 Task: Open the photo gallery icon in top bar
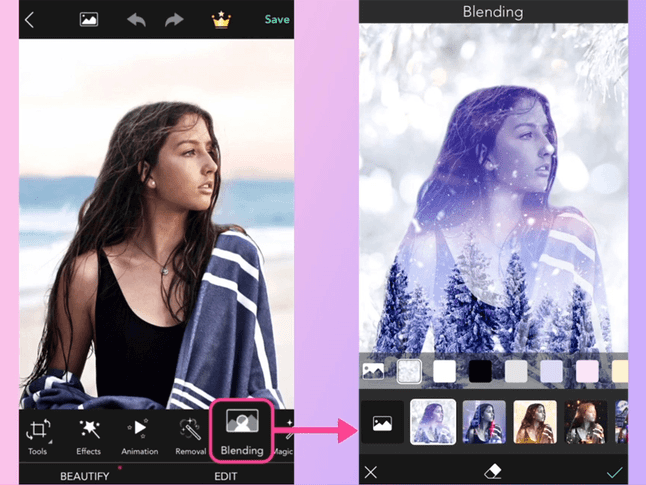[89, 19]
